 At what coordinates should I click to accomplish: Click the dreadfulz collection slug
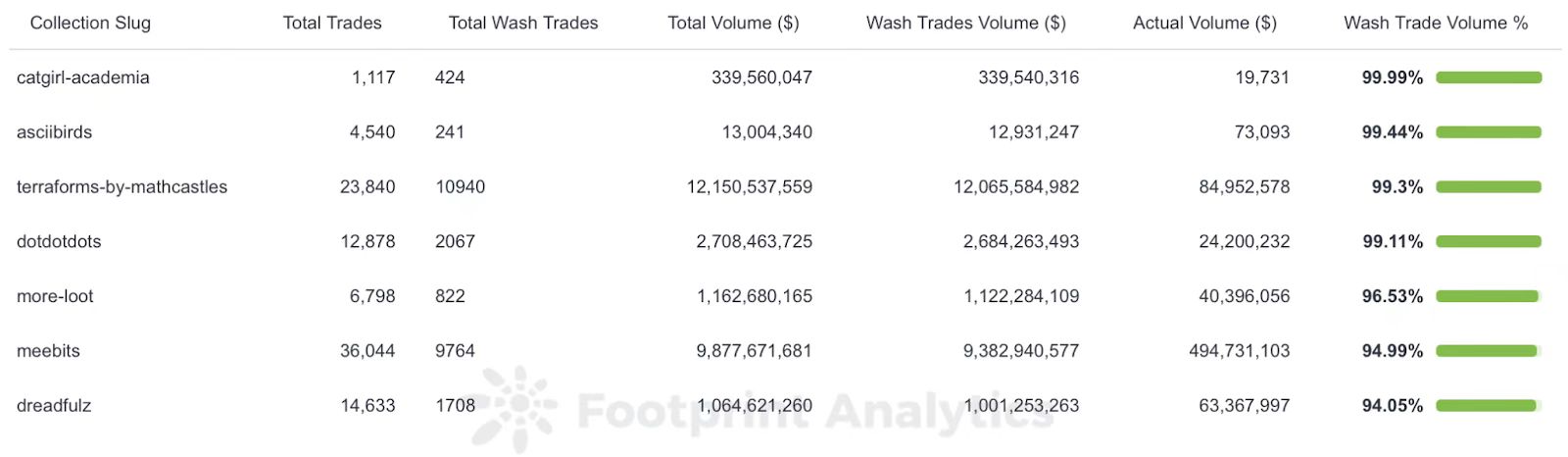click(x=54, y=406)
